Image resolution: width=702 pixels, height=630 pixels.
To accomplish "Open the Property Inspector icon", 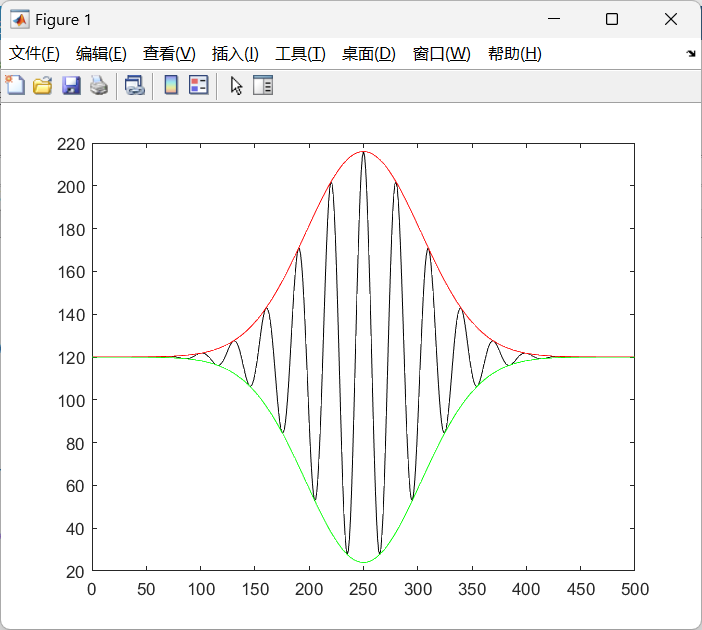I will point(263,85).
